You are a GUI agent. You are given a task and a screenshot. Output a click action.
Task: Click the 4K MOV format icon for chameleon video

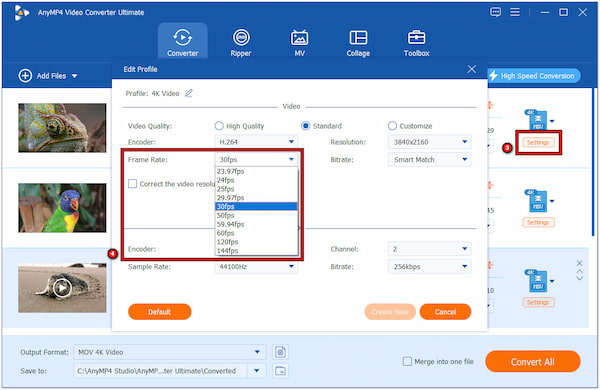coord(536,121)
